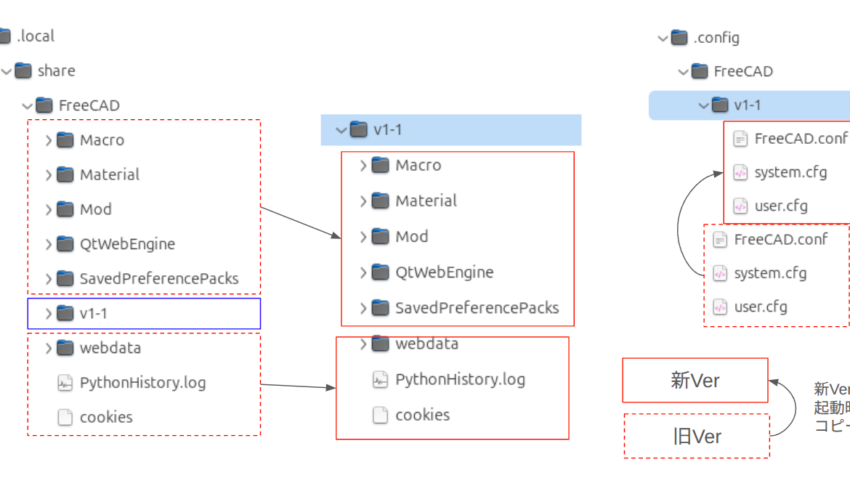Click the QtWebEngine folder icon in left tree
The image size is (850, 478).
[65, 244]
